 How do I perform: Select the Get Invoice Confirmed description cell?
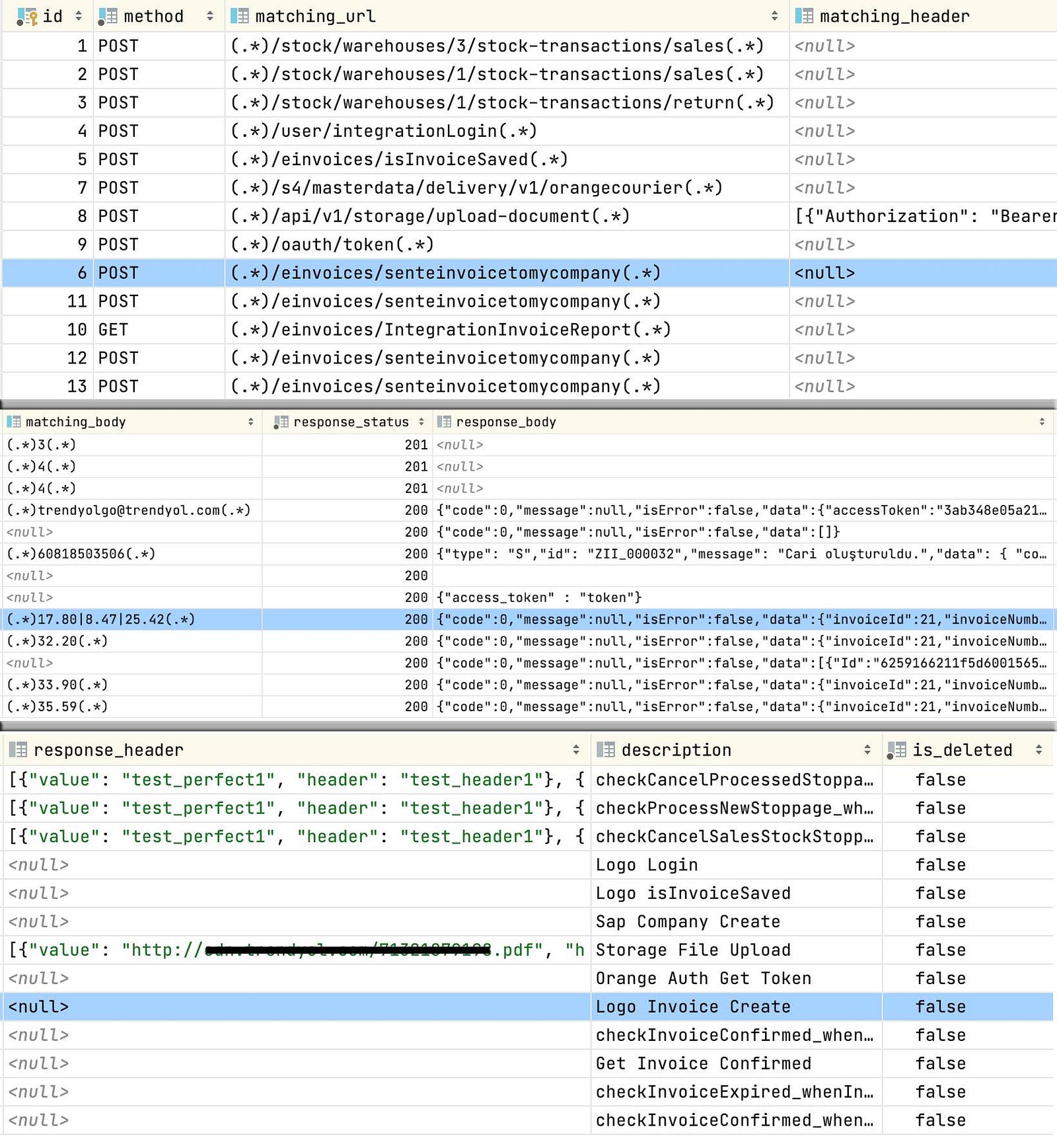737,1063
